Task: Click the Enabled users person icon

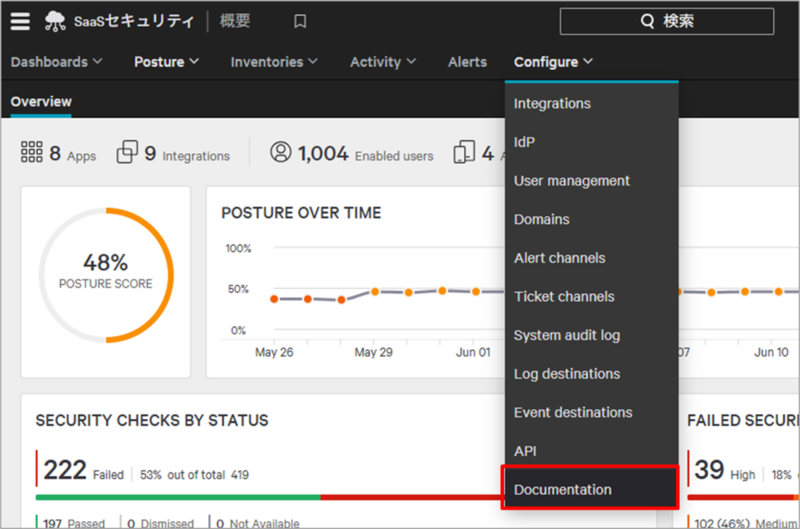Action: [281, 152]
